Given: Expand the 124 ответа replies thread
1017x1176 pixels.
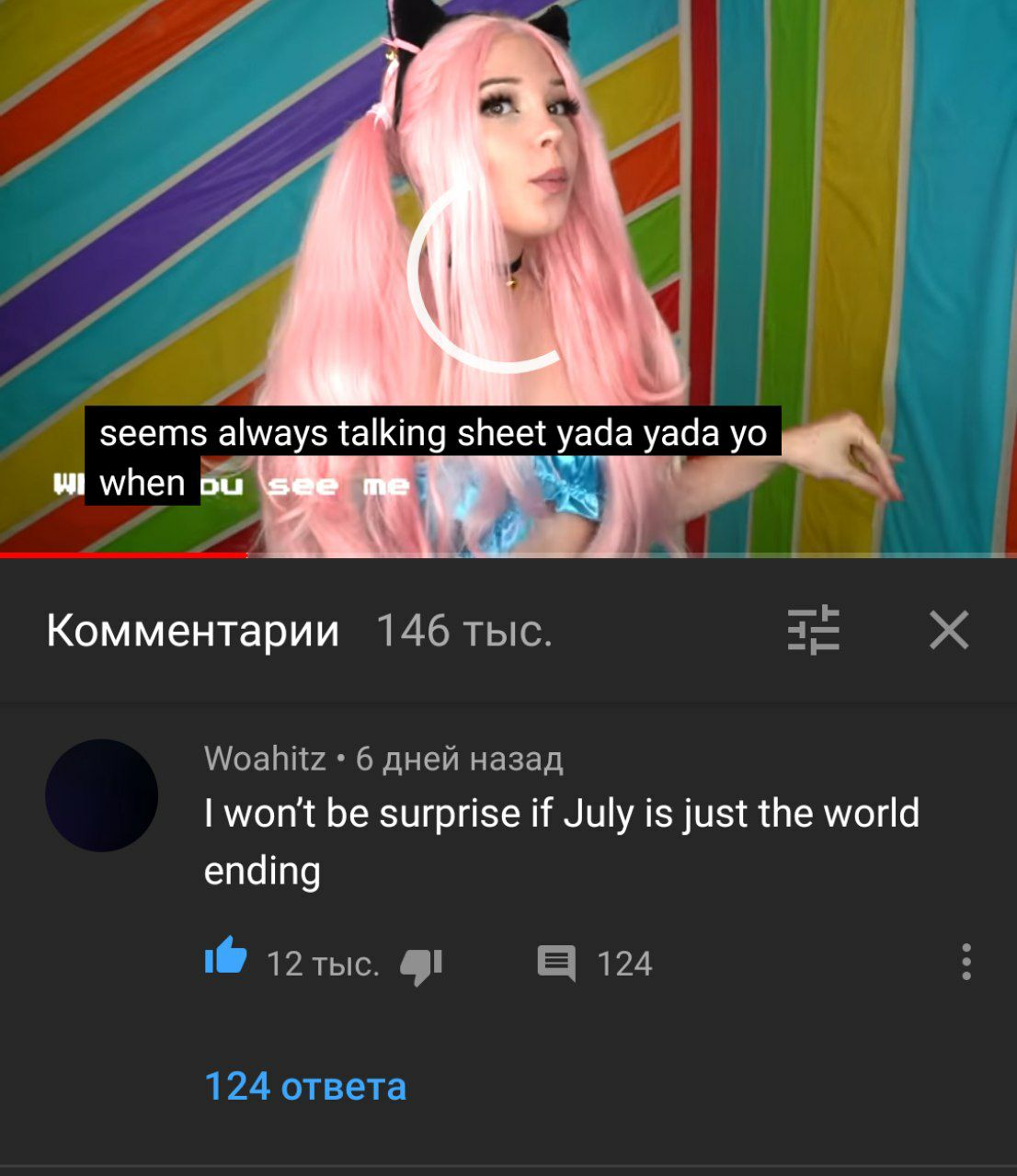Looking at the screenshot, I should pyautogui.click(x=305, y=1086).
